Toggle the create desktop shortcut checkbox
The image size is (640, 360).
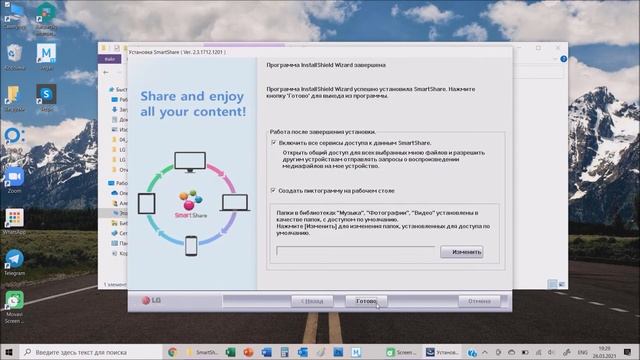click(x=273, y=191)
